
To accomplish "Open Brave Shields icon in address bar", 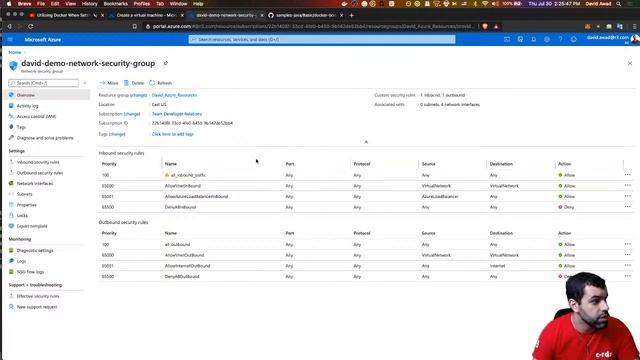I will pyautogui.click(x=485, y=27).
